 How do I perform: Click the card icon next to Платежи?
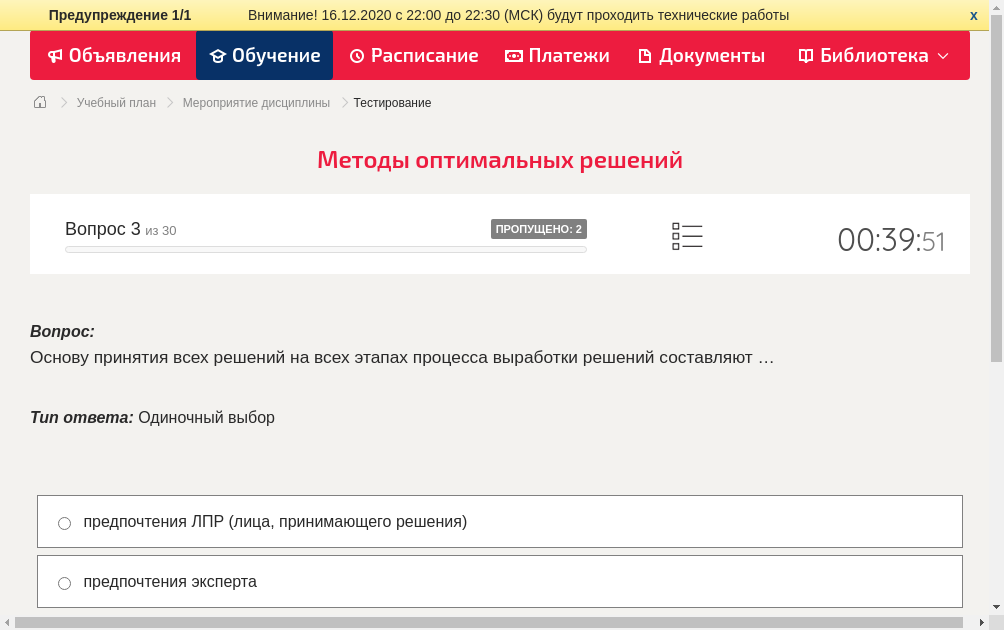pos(515,56)
